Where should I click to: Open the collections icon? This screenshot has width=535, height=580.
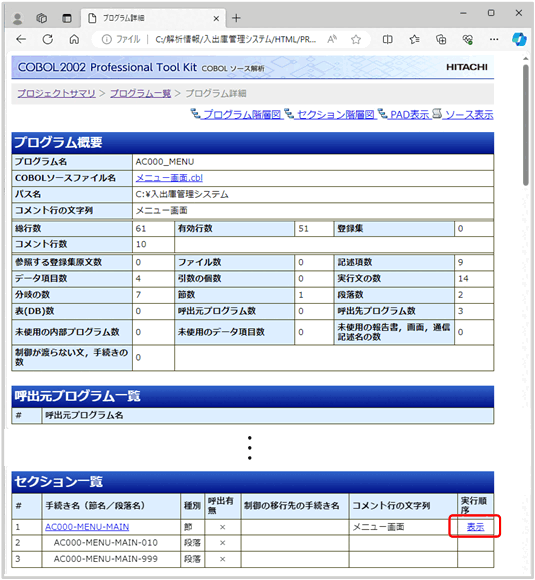tap(441, 39)
